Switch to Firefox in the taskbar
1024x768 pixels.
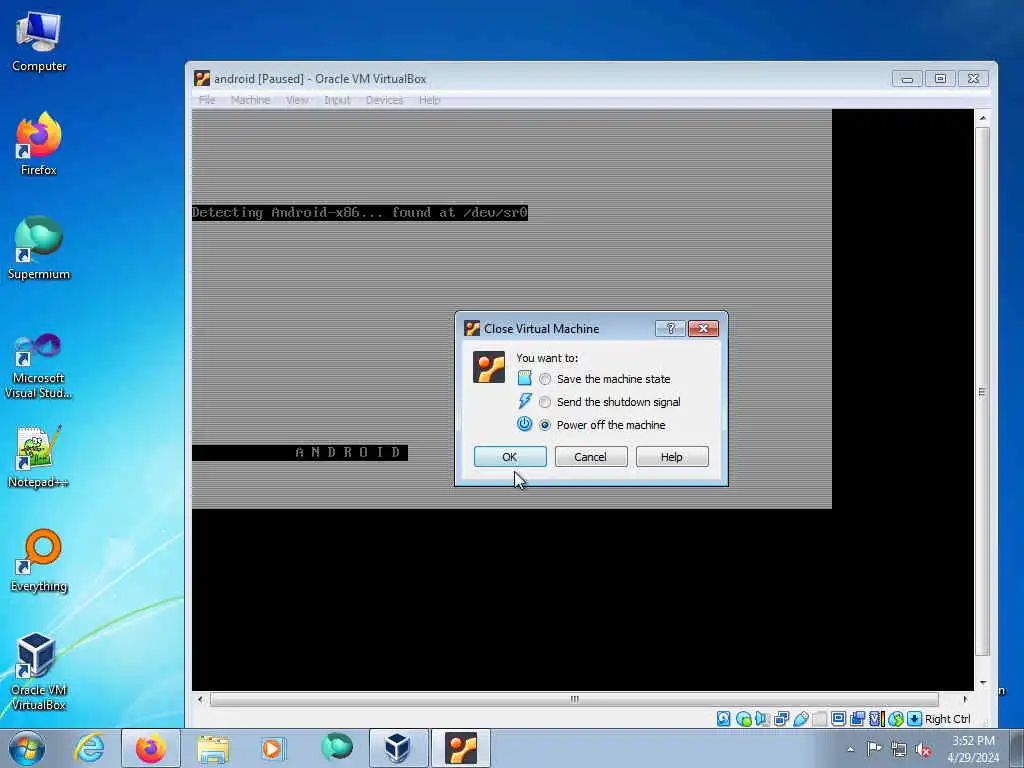click(151, 748)
